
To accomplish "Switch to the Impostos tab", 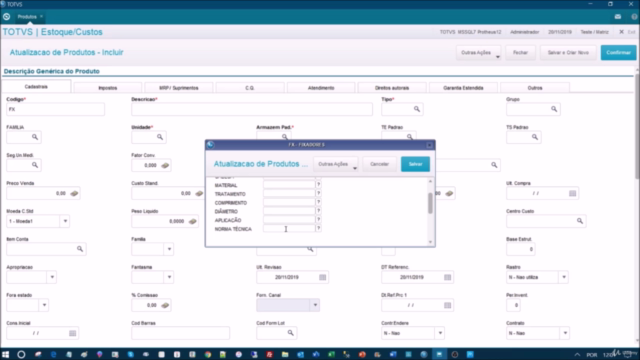I will coord(108,88).
